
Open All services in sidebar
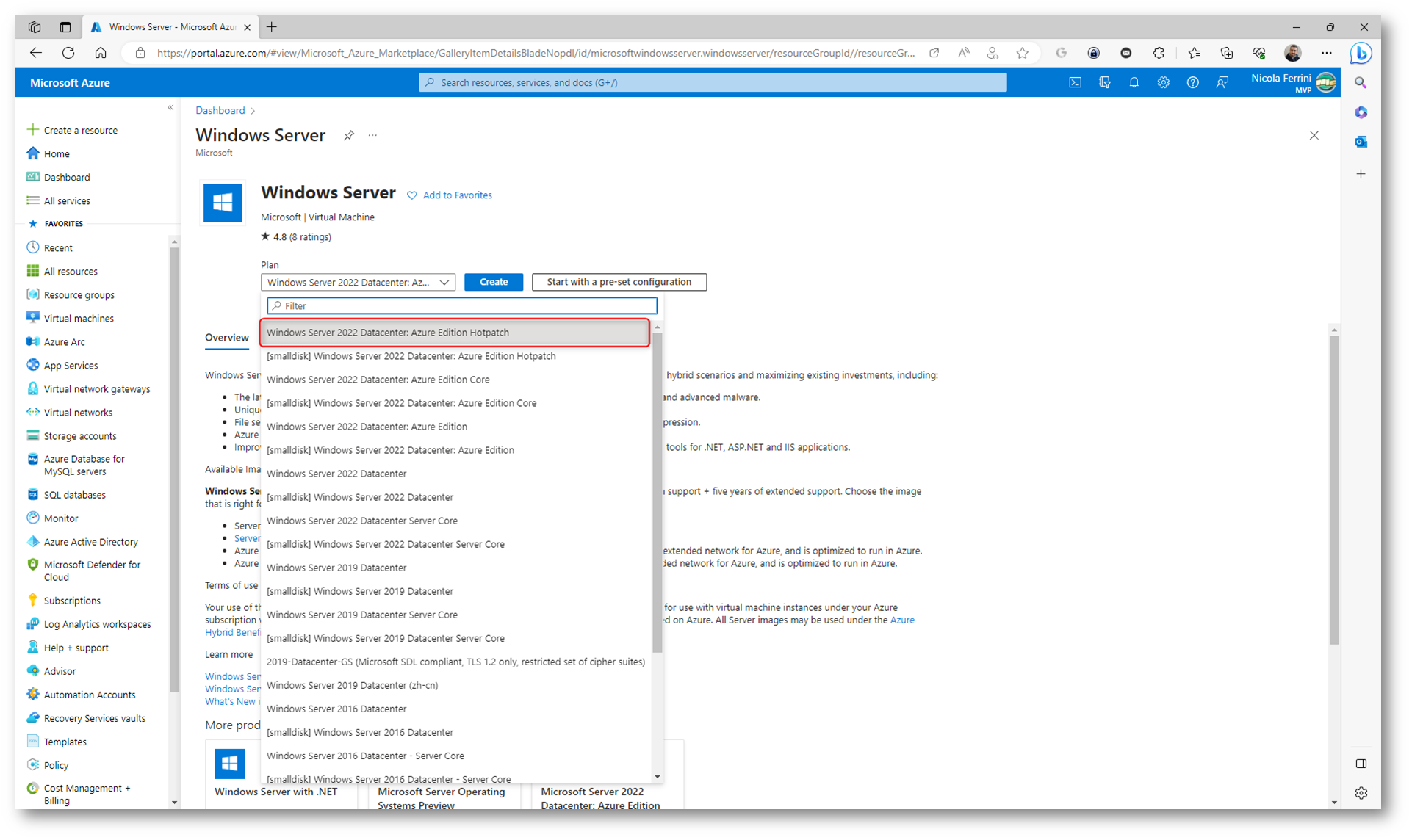click(x=67, y=200)
